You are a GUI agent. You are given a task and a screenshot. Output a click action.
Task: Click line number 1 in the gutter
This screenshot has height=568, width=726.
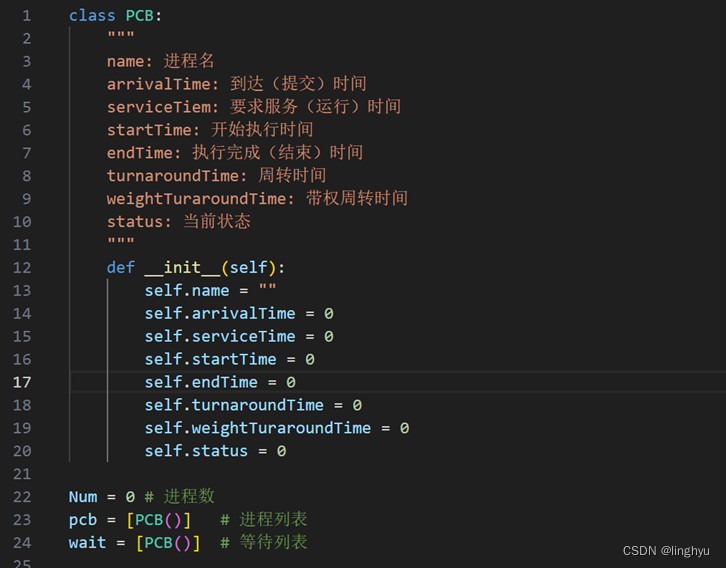click(27, 16)
